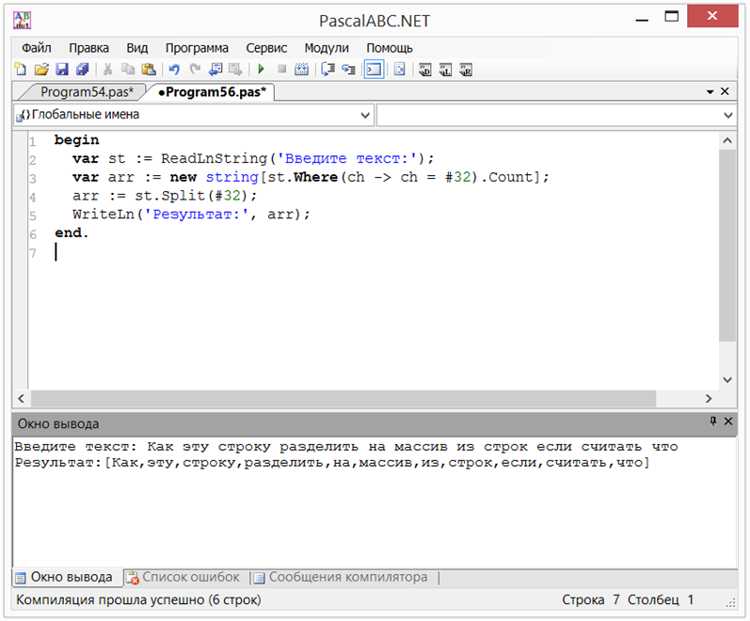Image resolution: width=750 pixels, height=621 pixels.
Task: Open the Модули menu
Action: (327, 48)
